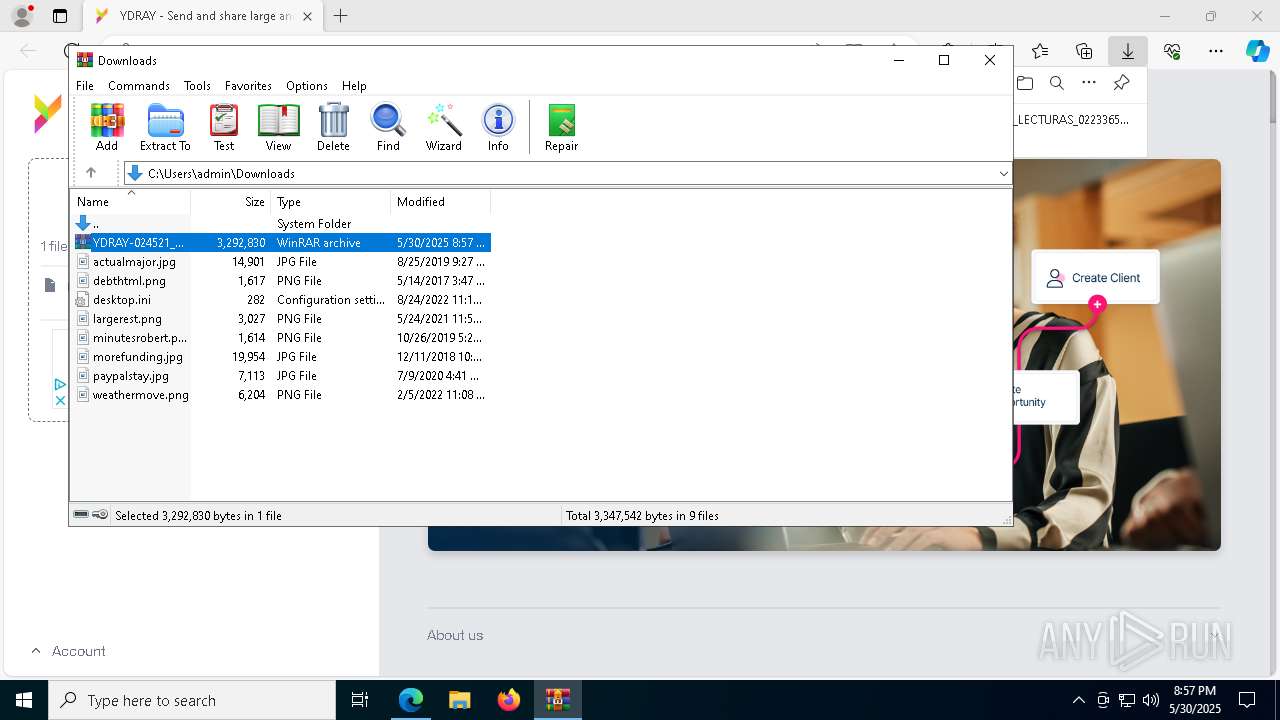Click the YDRAY browser tab
Image resolution: width=1280 pixels, height=720 pixels.
203,16
